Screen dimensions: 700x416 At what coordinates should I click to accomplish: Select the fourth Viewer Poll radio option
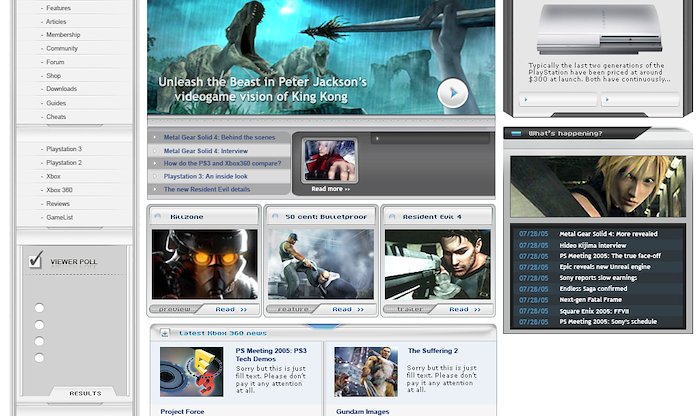pyautogui.click(x=39, y=358)
